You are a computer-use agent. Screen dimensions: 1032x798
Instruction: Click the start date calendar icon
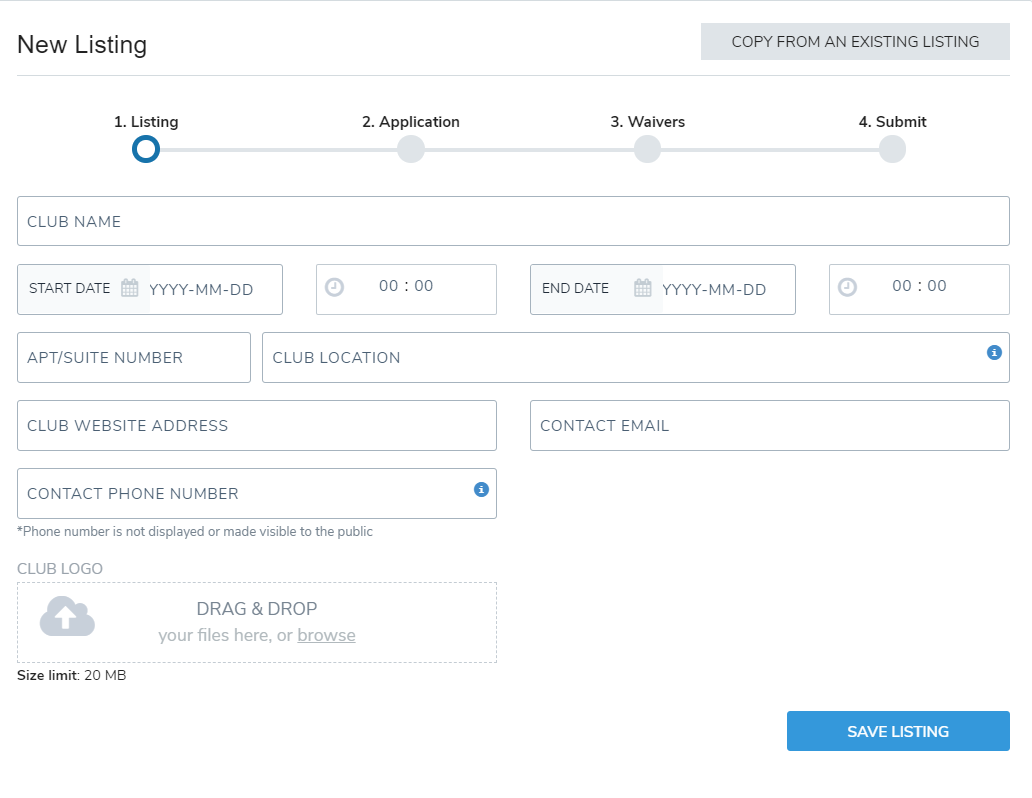[x=130, y=289]
